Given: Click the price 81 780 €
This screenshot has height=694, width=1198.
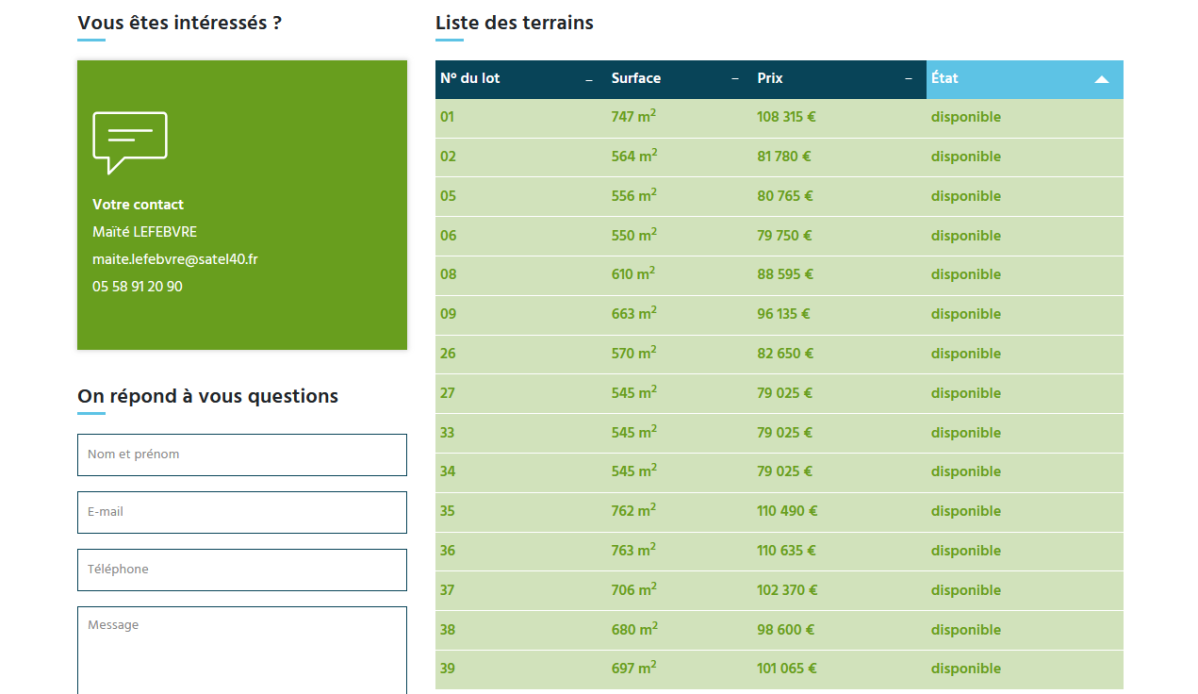Looking at the screenshot, I should (x=784, y=157).
